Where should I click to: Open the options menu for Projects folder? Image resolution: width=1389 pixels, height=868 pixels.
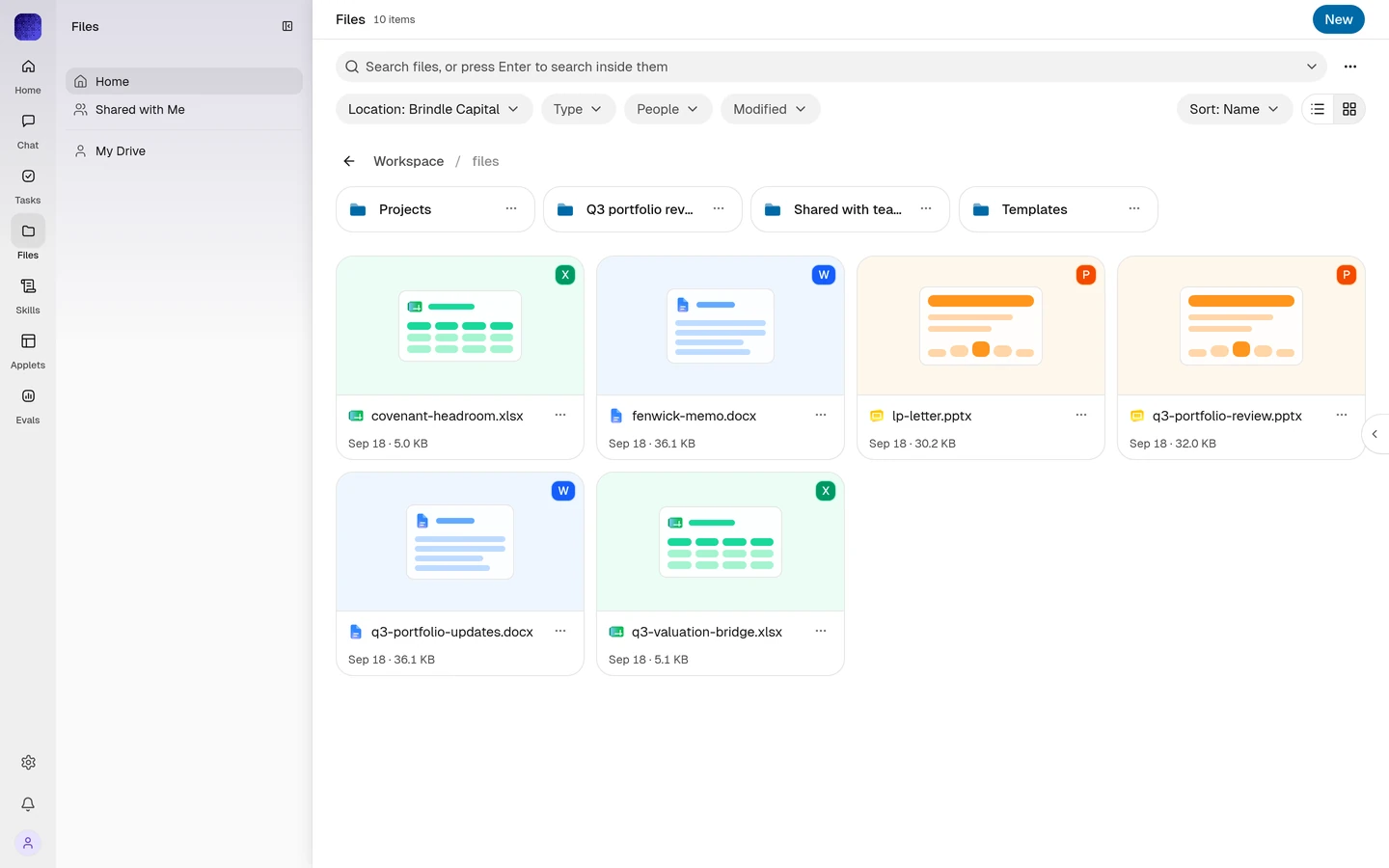pyautogui.click(x=511, y=209)
